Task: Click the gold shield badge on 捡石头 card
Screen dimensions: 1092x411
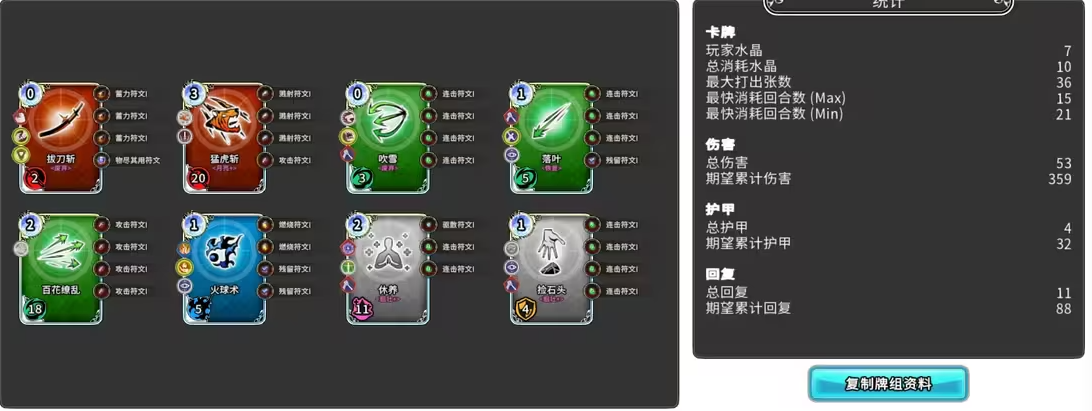Action: tap(524, 307)
